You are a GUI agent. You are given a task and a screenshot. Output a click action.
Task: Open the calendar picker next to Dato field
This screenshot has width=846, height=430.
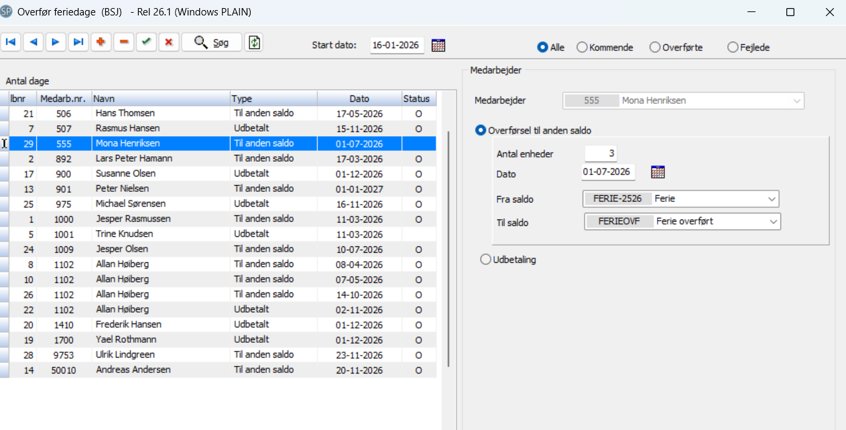click(658, 172)
